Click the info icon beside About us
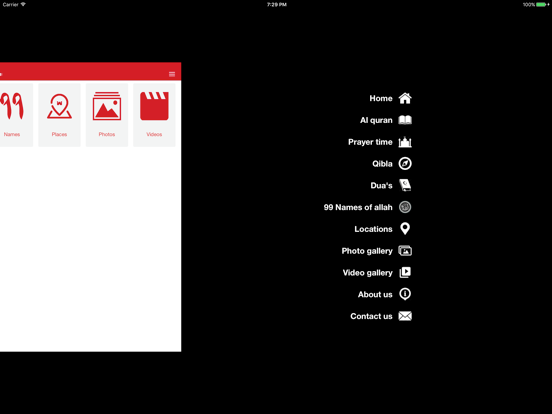 [x=405, y=294]
